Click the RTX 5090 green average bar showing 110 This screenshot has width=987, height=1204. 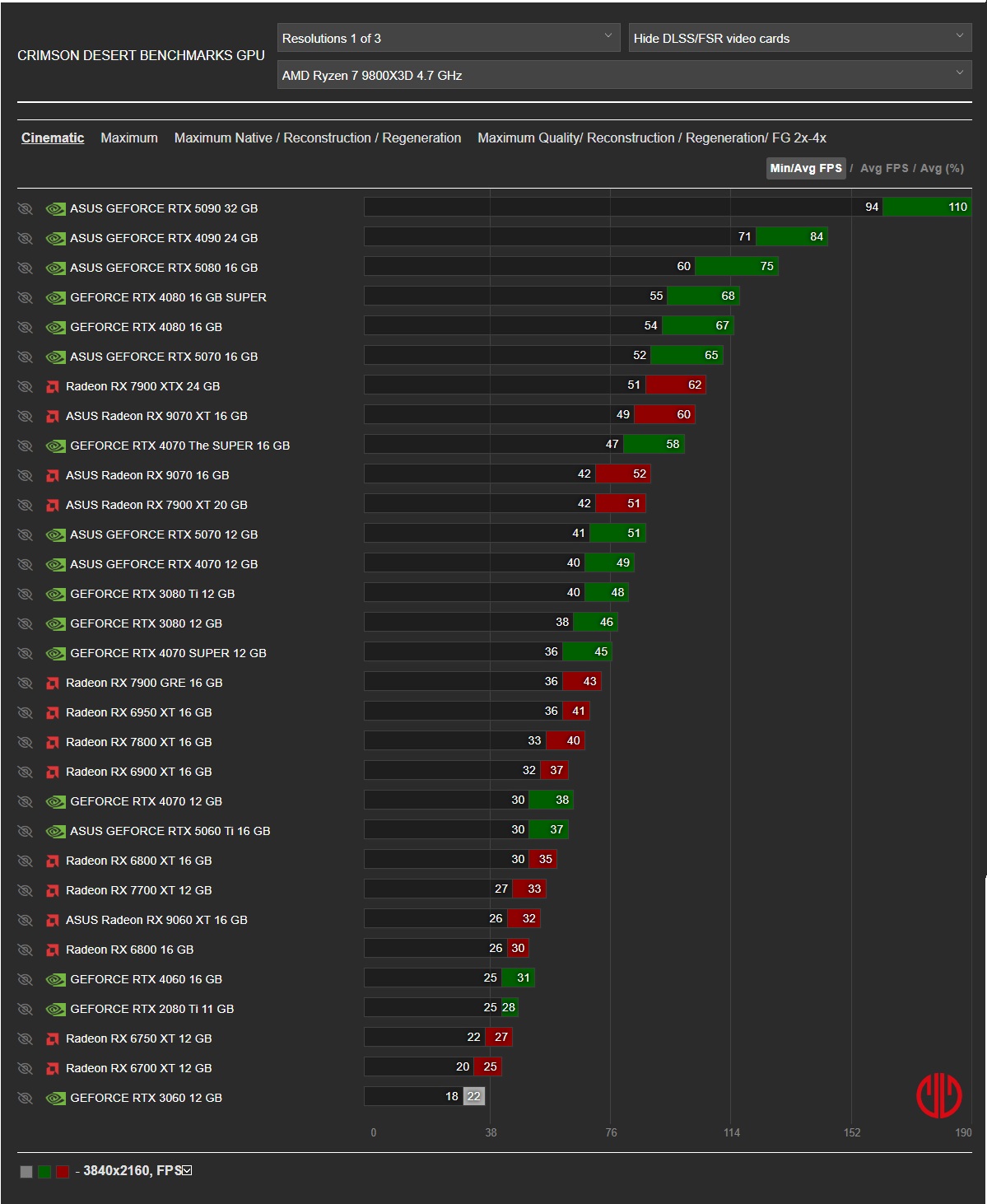coord(927,207)
